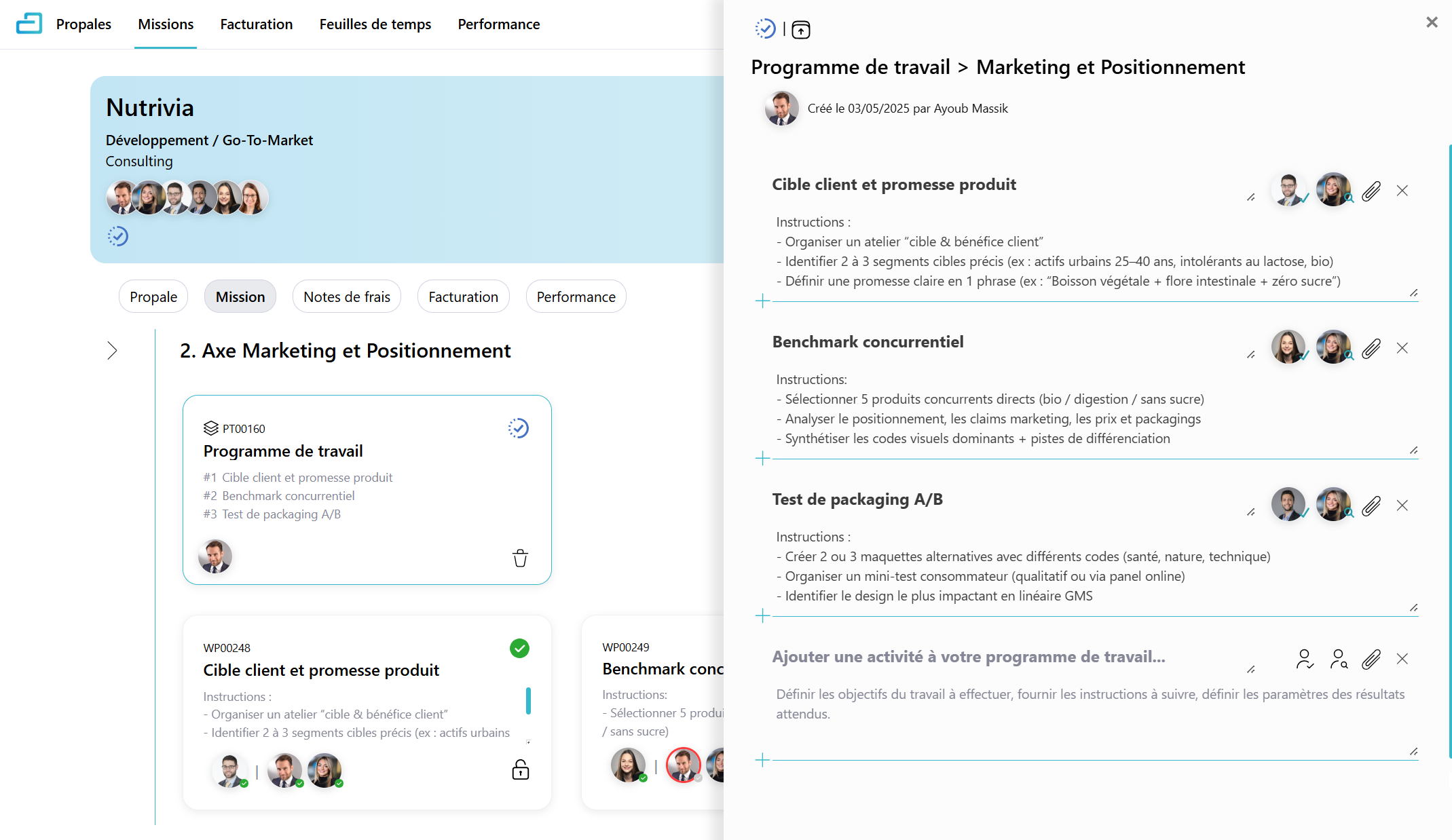Open the Performance pill tab under Nutrivia

[576, 297]
